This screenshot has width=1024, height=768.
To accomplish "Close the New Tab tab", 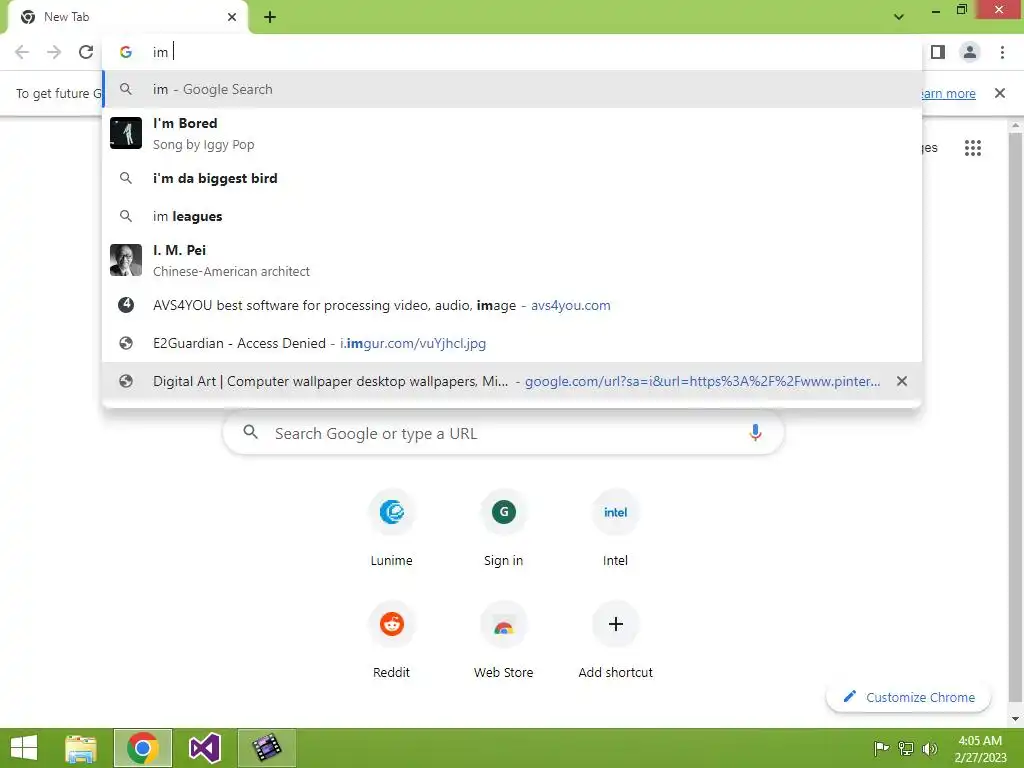I will [x=232, y=17].
